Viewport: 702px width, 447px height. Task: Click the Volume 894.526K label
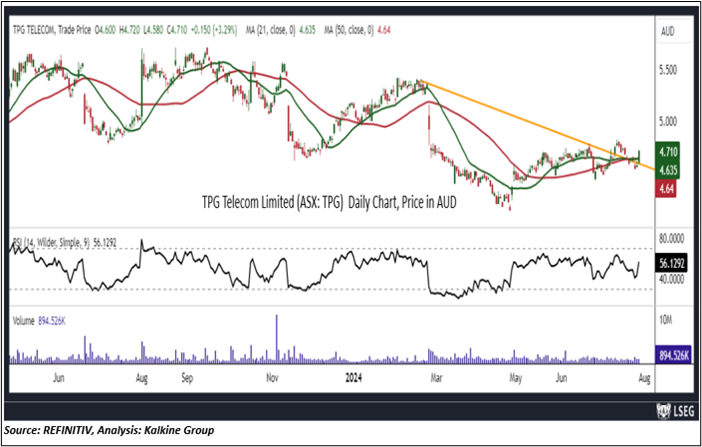39,321
